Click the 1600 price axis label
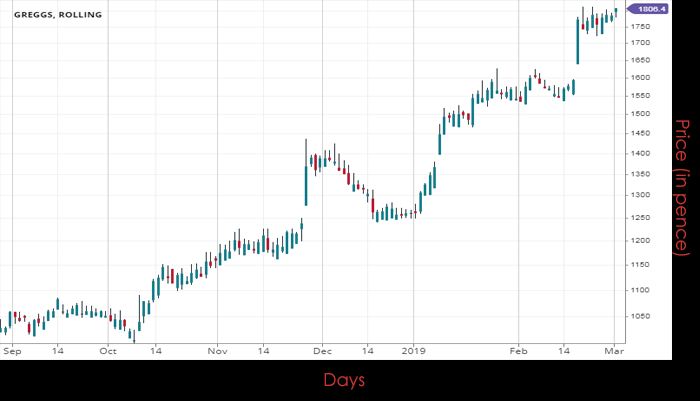700x401 pixels. (x=642, y=78)
